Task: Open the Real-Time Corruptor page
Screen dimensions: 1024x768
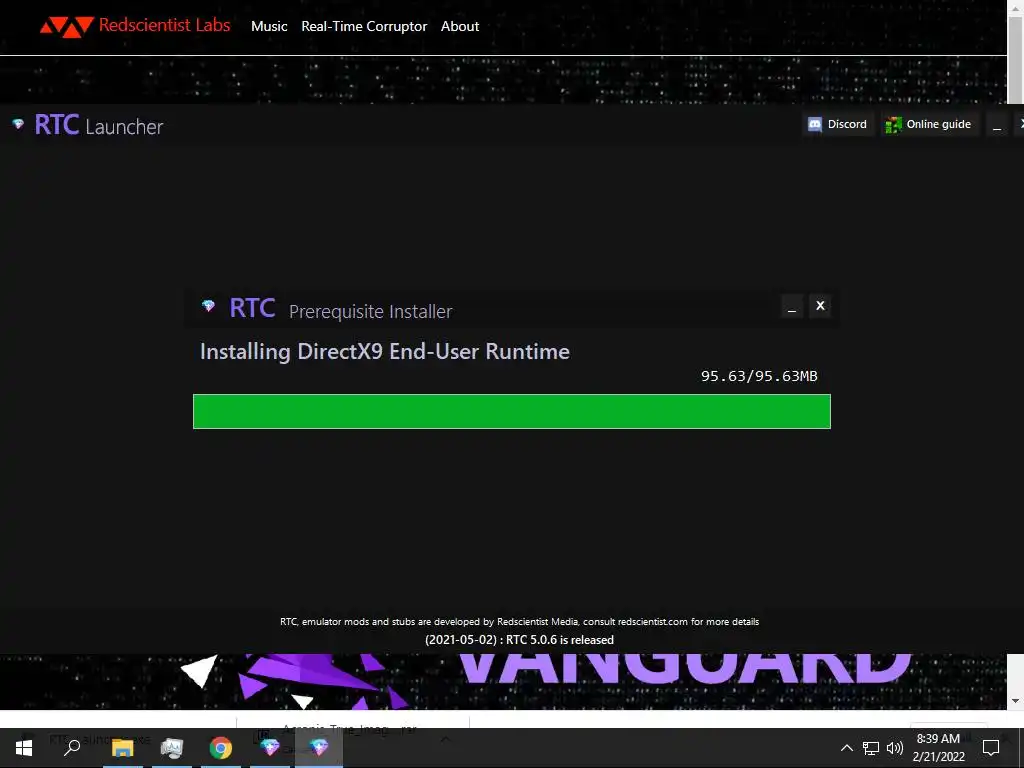Action: pos(364,26)
